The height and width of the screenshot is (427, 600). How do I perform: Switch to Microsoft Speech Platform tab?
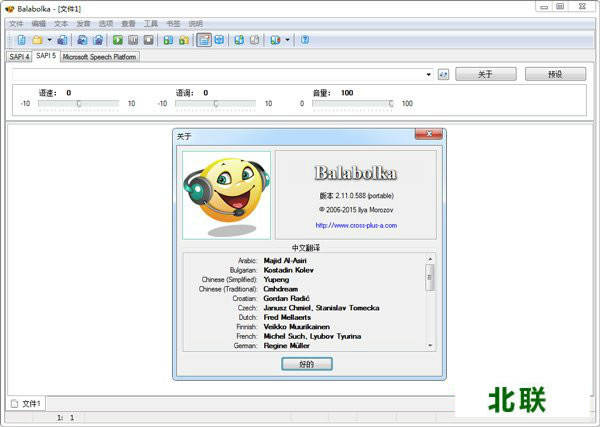(99, 57)
